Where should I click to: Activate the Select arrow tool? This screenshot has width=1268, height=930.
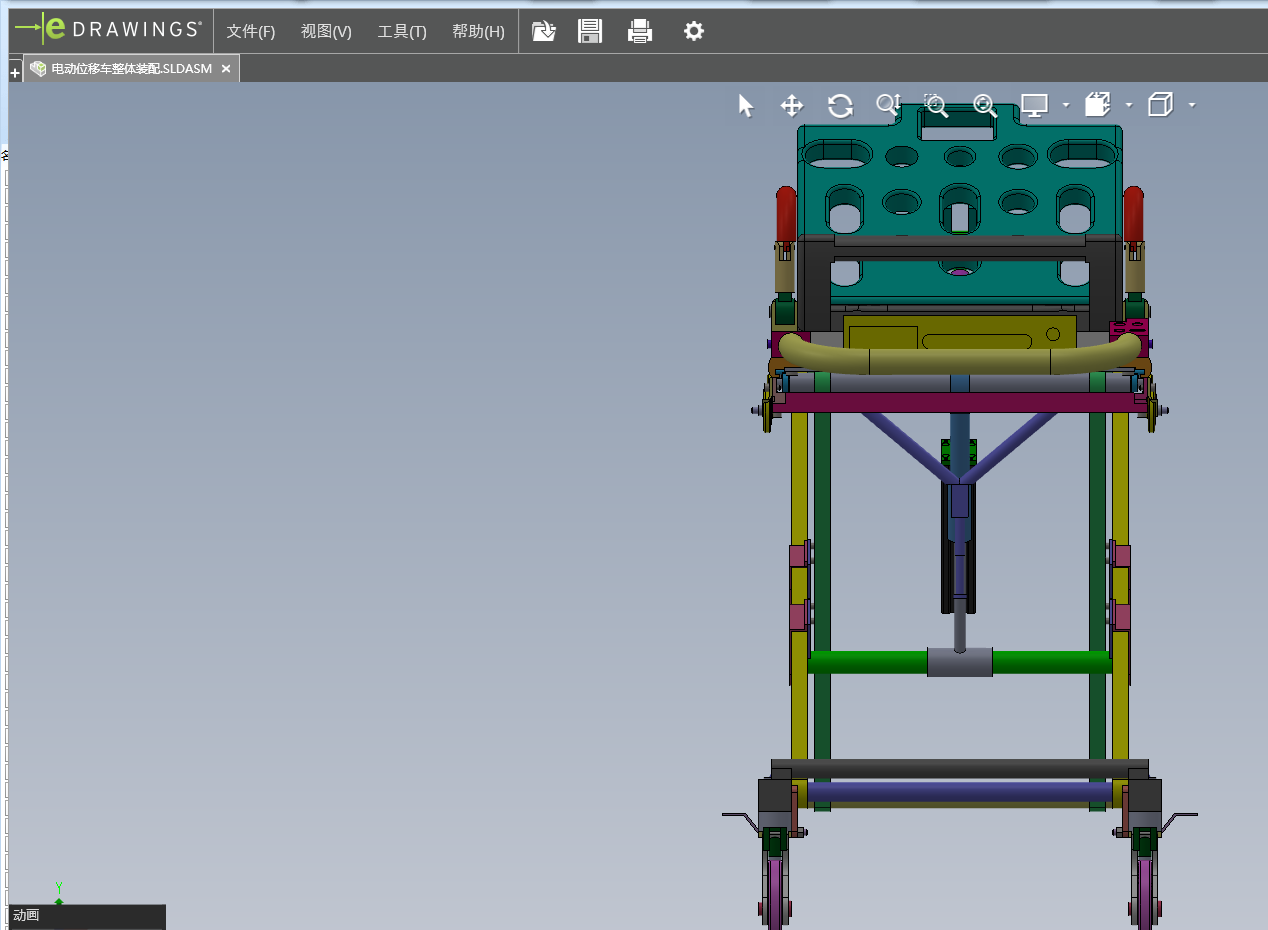[746, 106]
